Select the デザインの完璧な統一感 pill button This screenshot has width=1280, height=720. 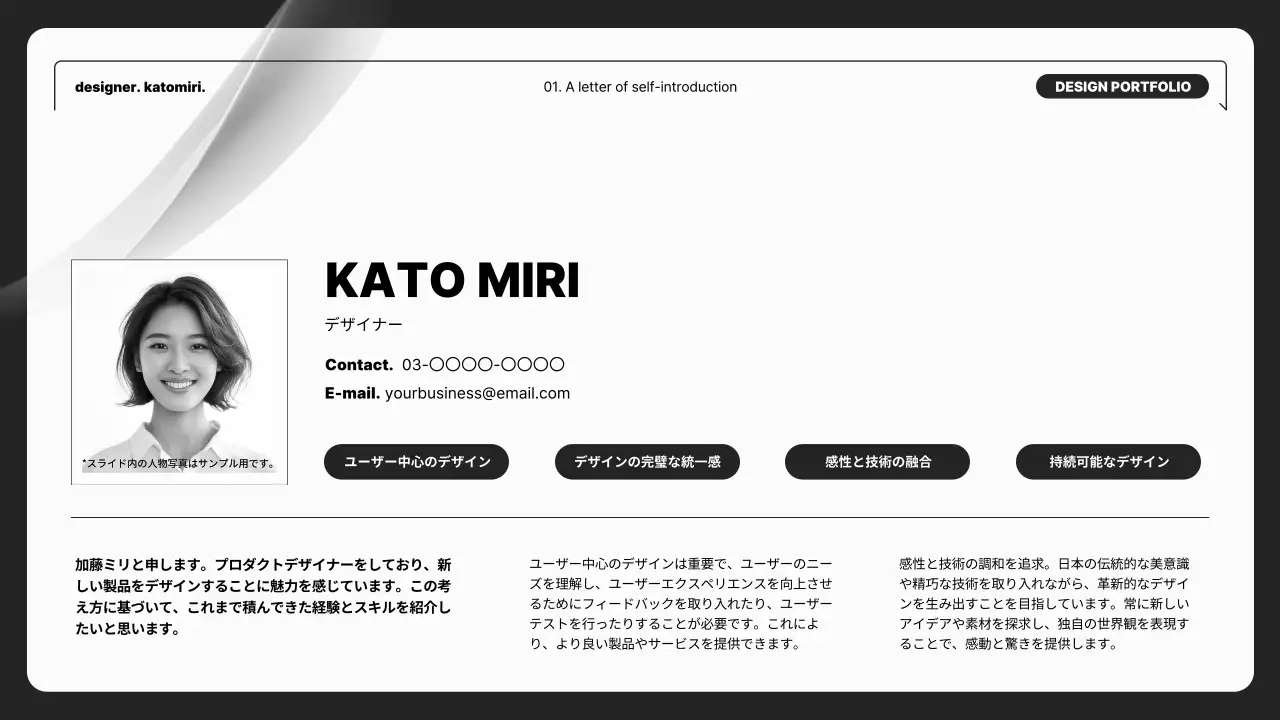click(647, 461)
